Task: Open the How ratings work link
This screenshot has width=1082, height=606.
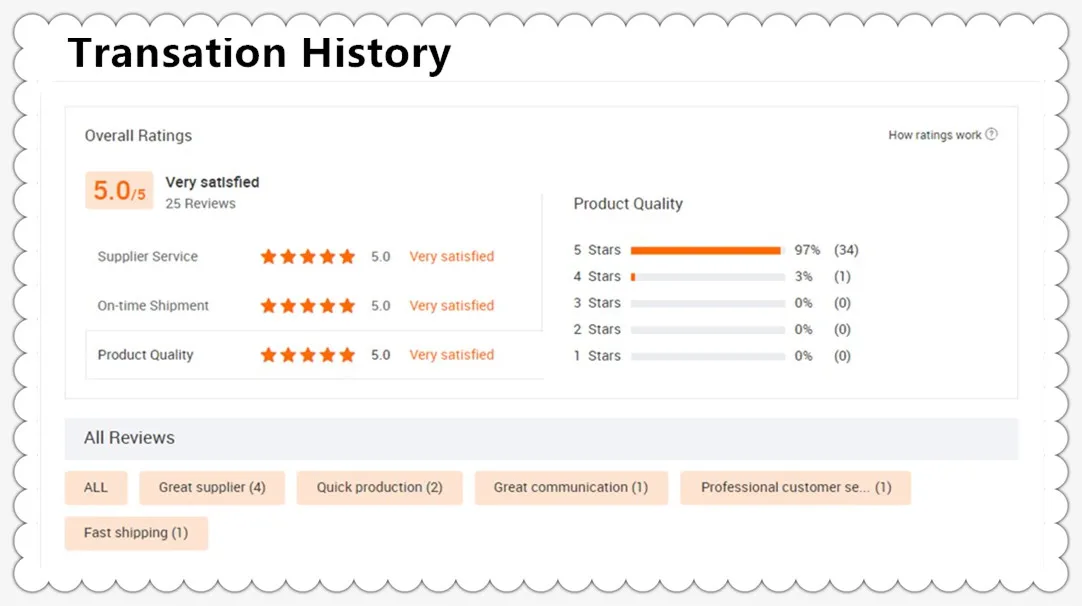Action: [934, 135]
